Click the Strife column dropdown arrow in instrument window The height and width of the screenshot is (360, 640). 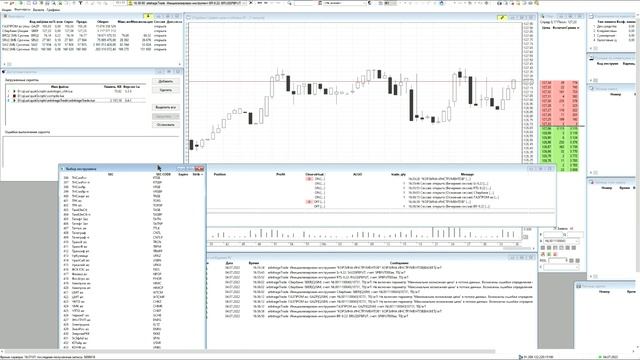202,174
